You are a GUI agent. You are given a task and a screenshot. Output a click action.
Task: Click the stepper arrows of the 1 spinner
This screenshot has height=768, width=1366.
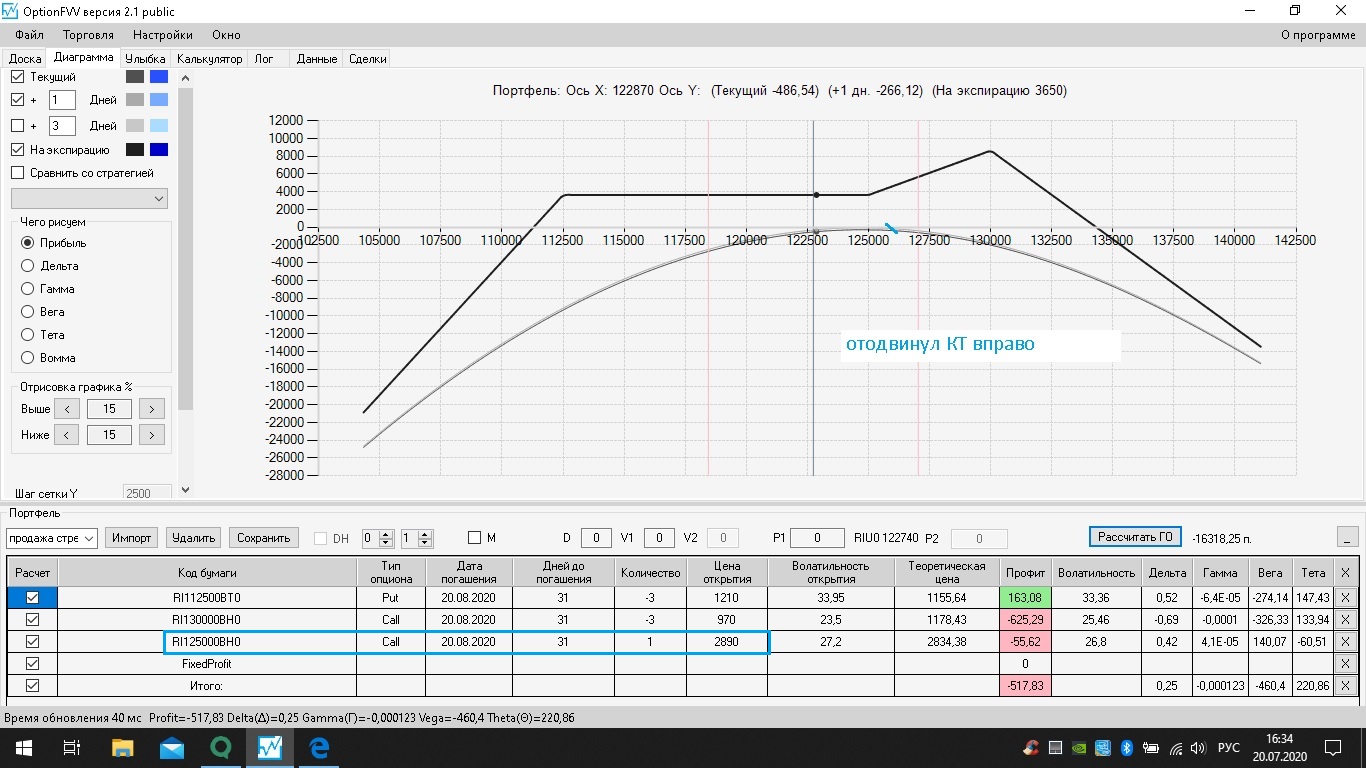tap(425, 538)
